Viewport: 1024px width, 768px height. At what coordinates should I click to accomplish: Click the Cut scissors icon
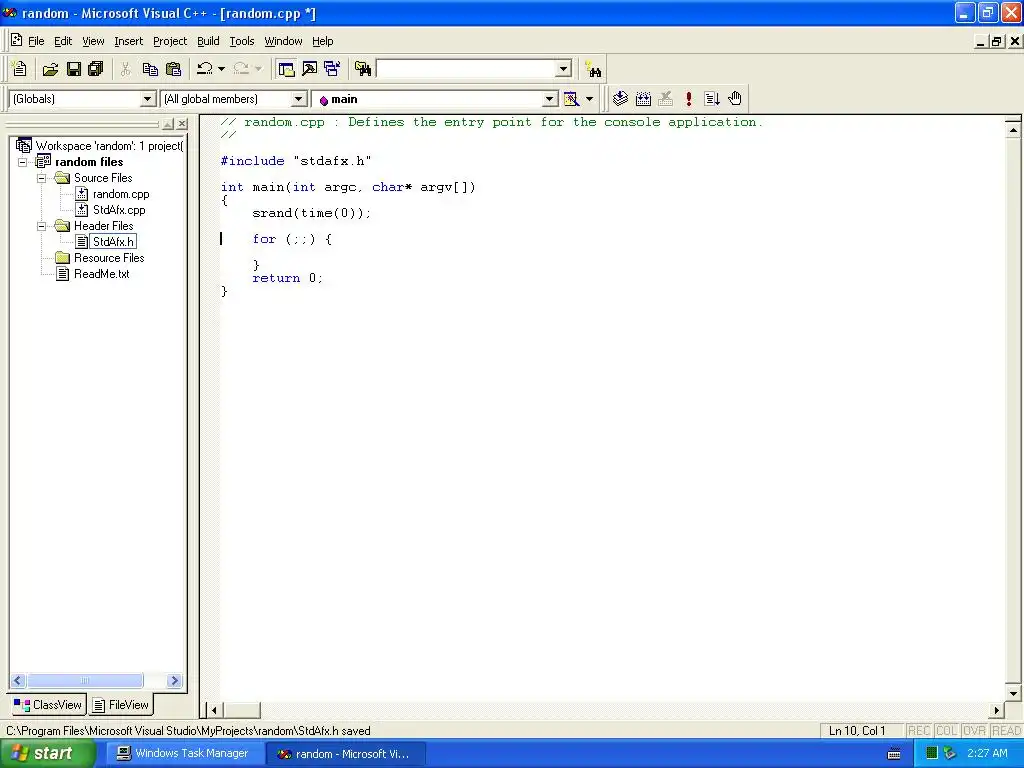coord(125,69)
